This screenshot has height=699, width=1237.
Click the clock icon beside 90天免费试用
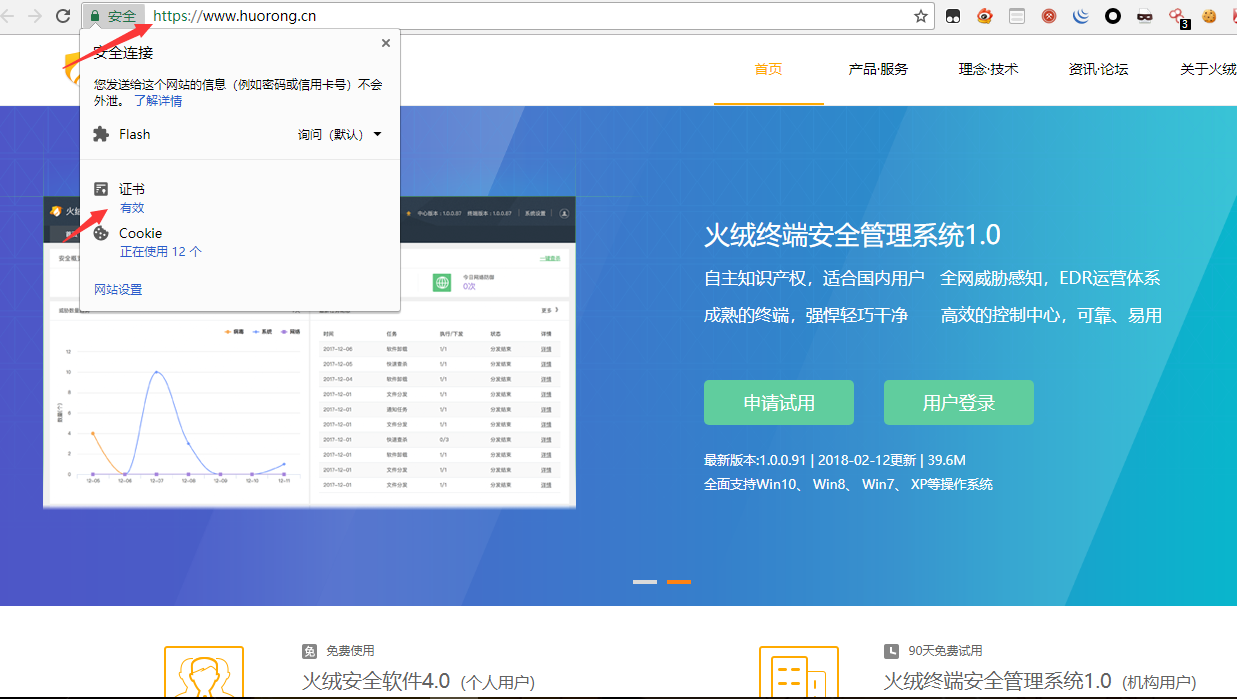[891, 651]
